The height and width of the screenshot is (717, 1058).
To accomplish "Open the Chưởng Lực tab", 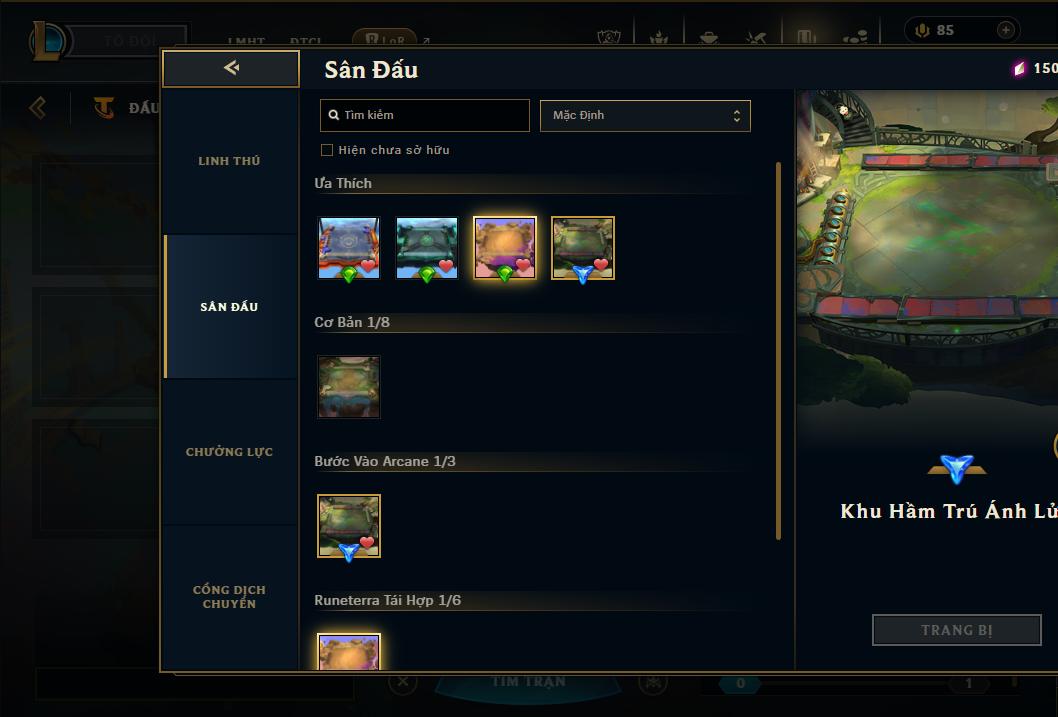I will (x=229, y=452).
